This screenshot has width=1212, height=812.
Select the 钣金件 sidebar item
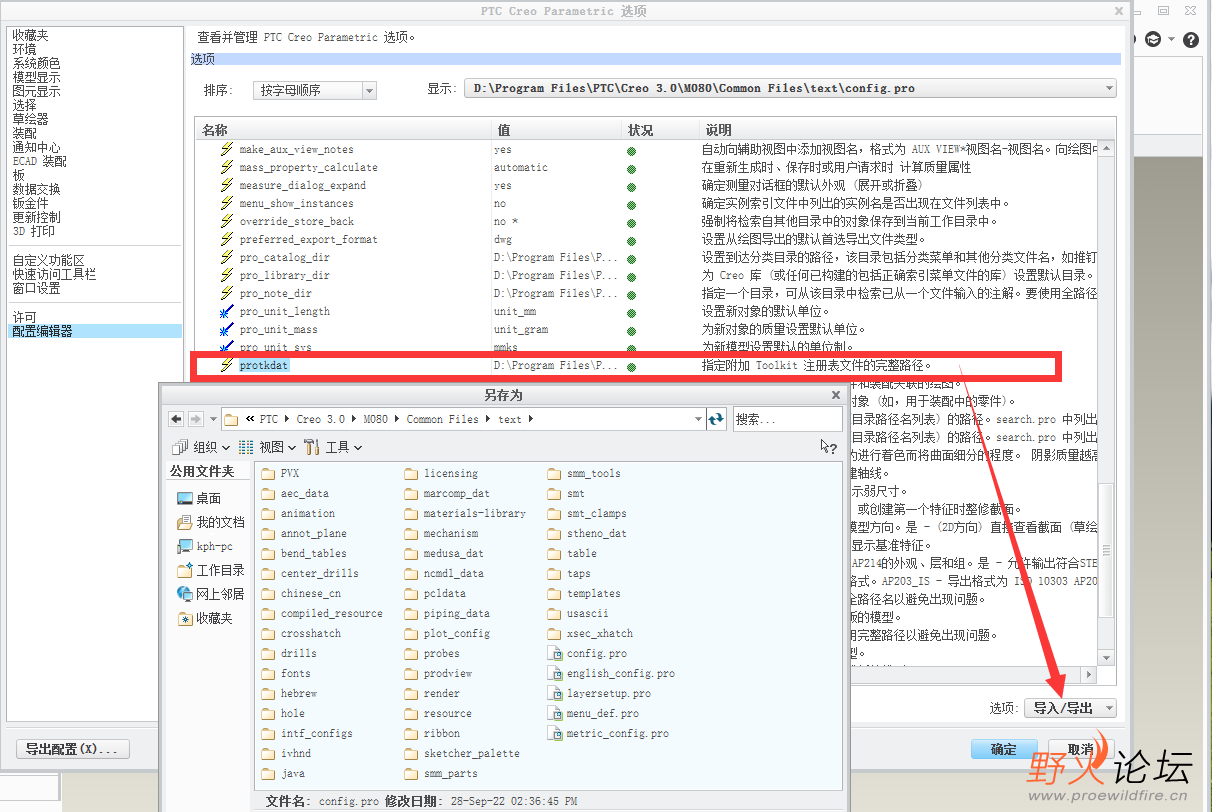[30, 203]
